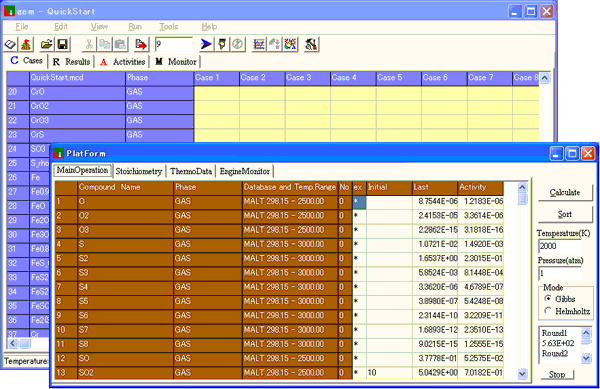This screenshot has width=600, height=389.
Task: Click the gem application icon in title bar
Action: 9,11
